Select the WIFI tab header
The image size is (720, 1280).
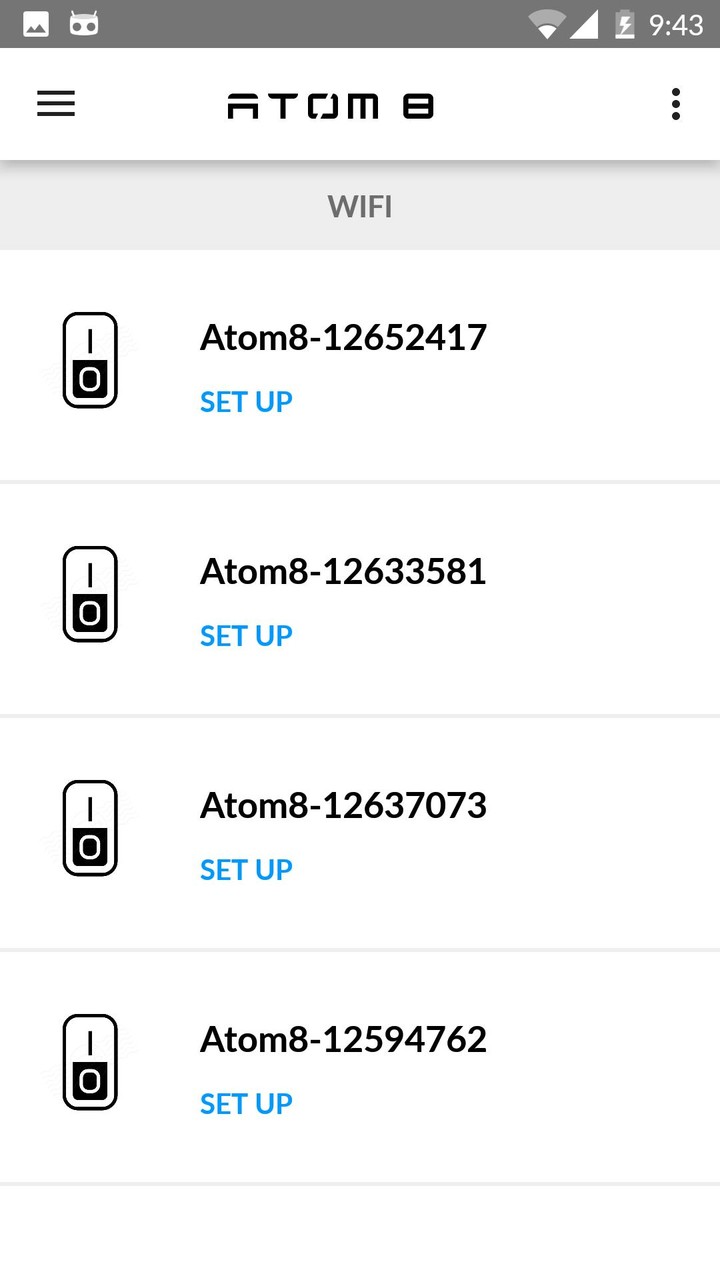click(x=360, y=206)
